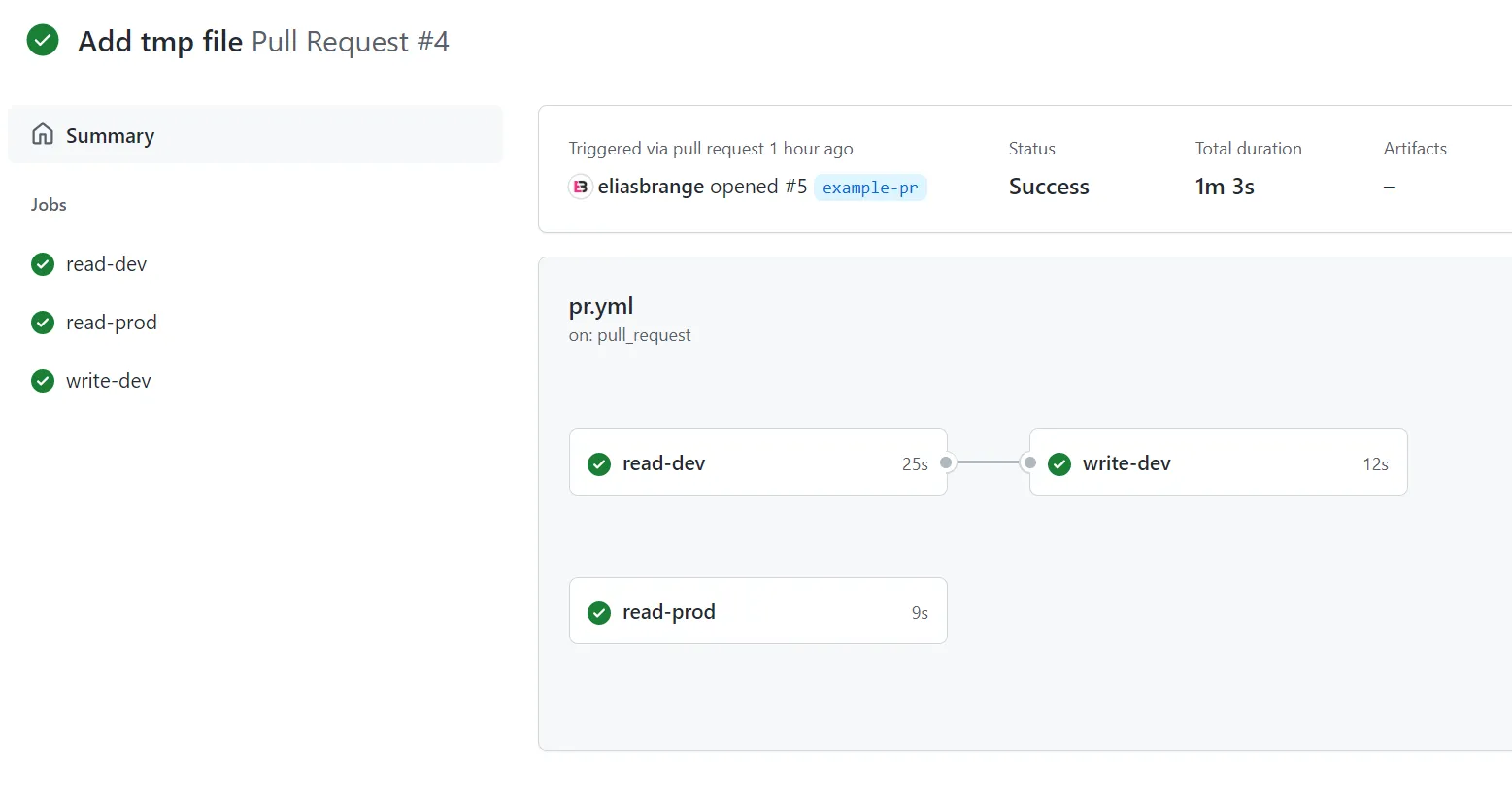1512x787 pixels.
Task: Click the workflow status check icon in the page title
Action: [42, 41]
